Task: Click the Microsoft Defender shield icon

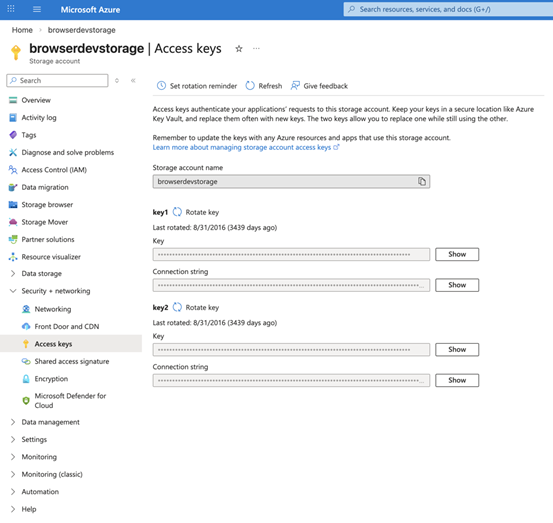Action: point(26,400)
